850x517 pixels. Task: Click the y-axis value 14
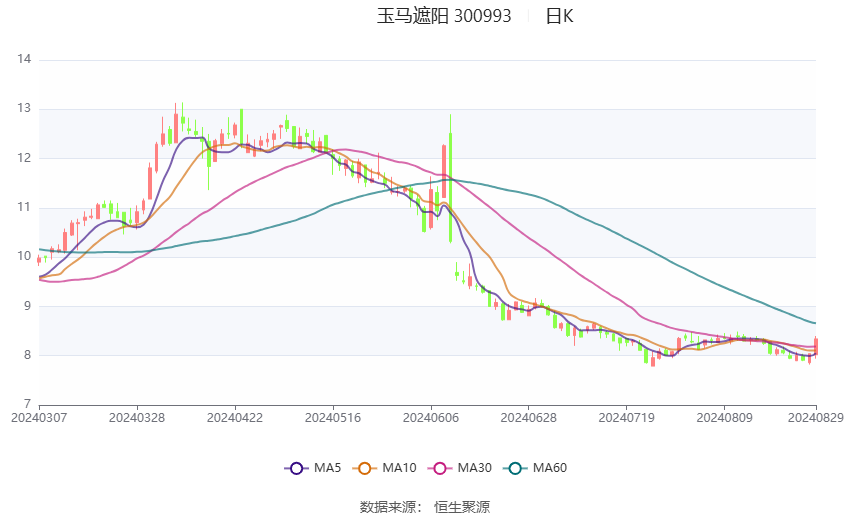tap(24, 59)
